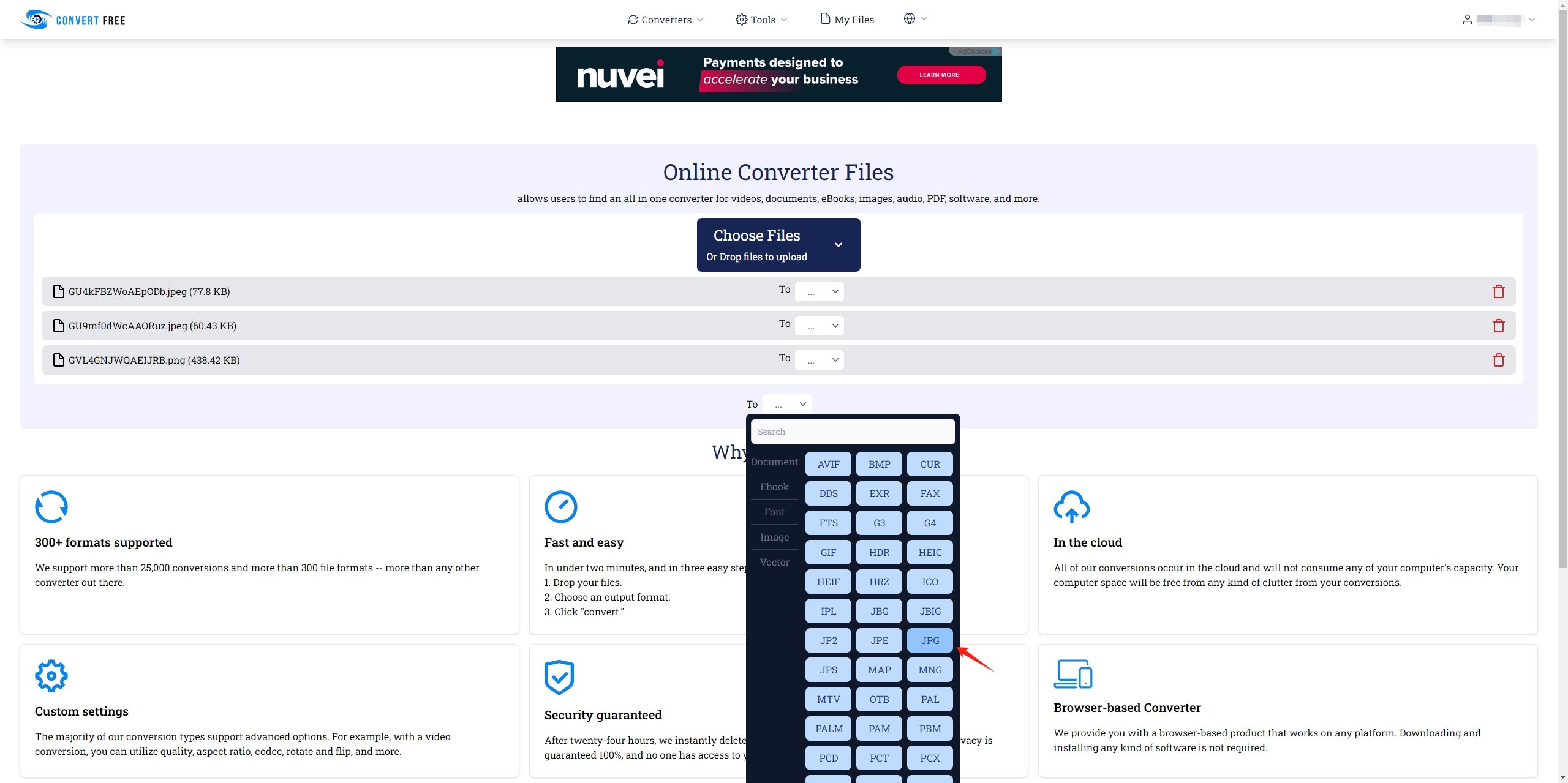Click the delete icon for GVL4GNJWQAElJRB.png
Image resolution: width=1568 pixels, height=783 pixels.
click(x=1498, y=360)
